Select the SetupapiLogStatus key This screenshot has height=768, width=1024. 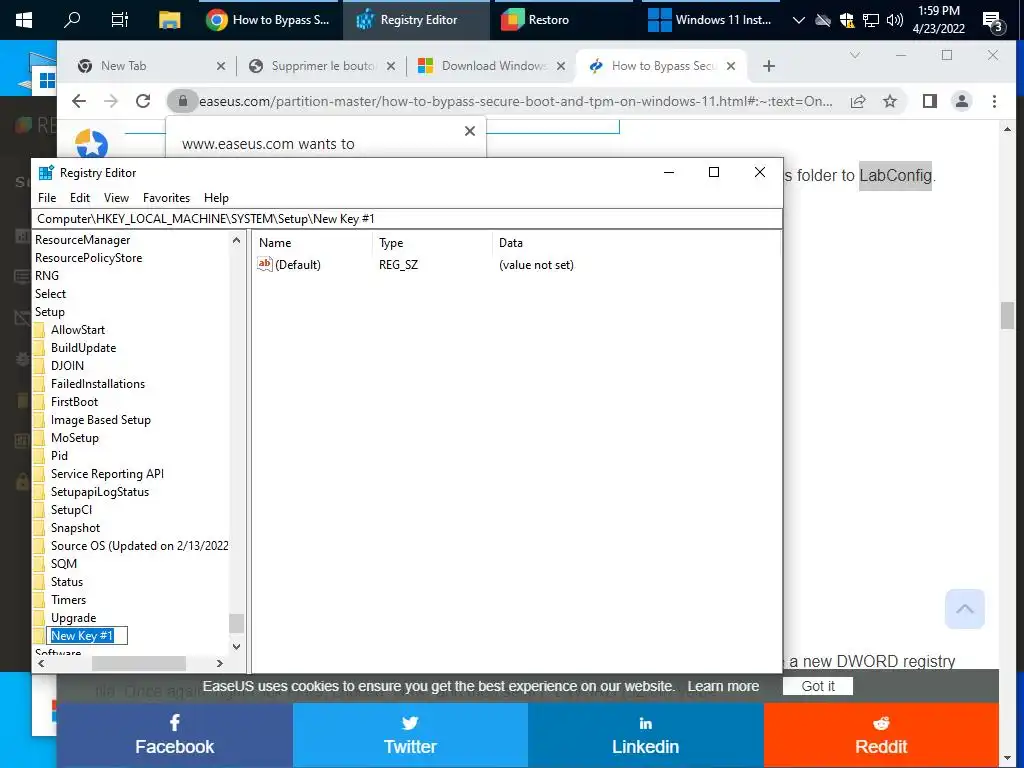100,492
